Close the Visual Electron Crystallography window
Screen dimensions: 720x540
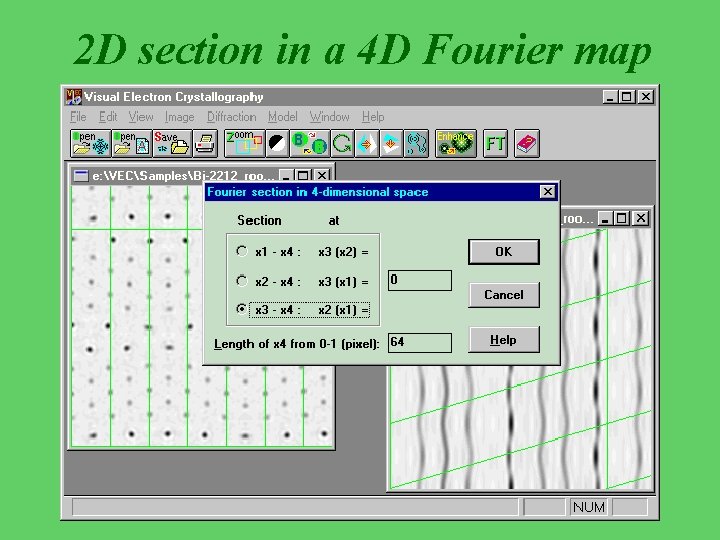(x=646, y=97)
